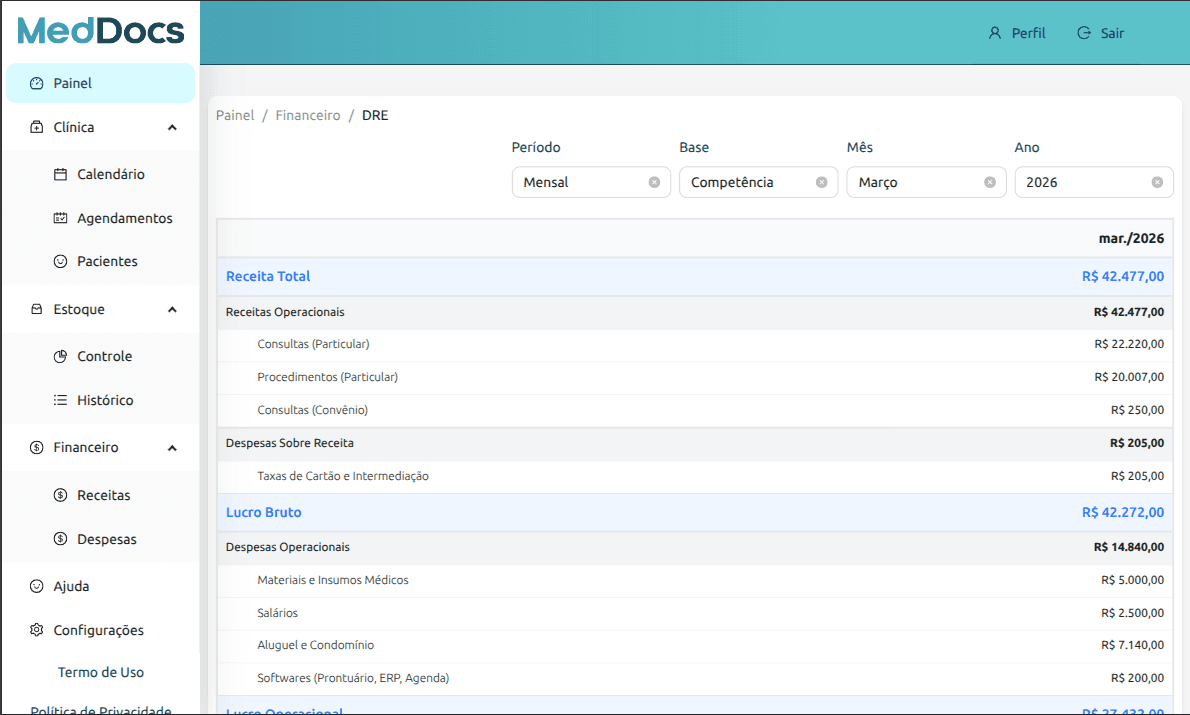Click the Controle pie chart icon

point(60,357)
